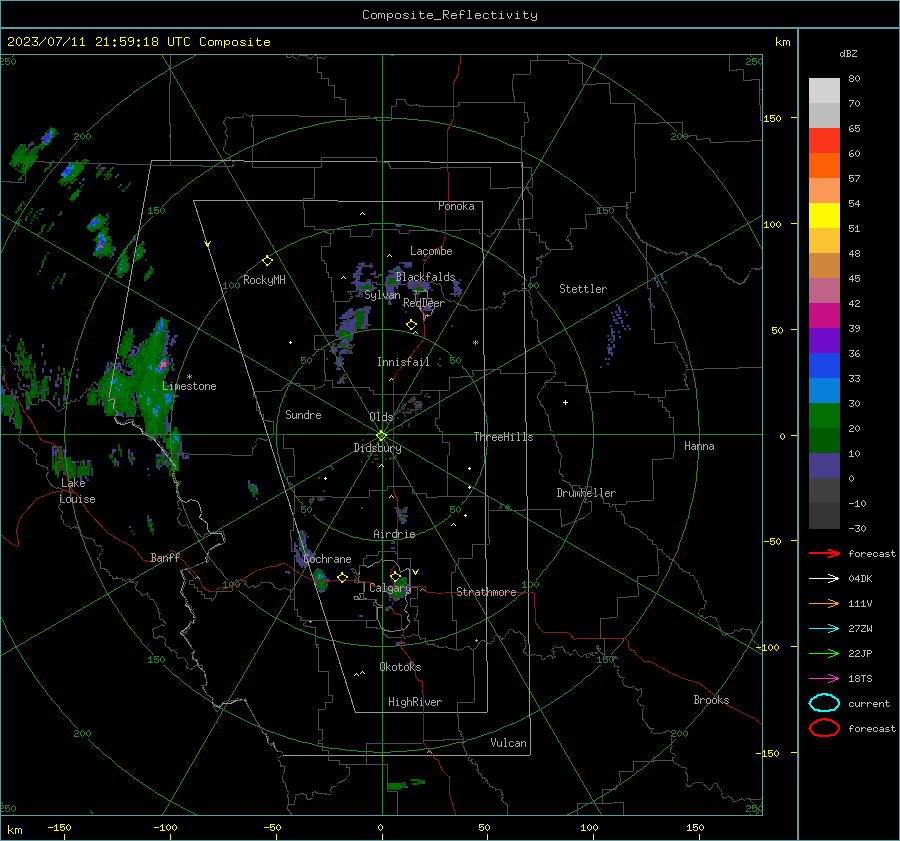The height and width of the screenshot is (841, 900).
Task: Select the green 30 dBZ swatch
Action: pyautogui.click(x=824, y=415)
